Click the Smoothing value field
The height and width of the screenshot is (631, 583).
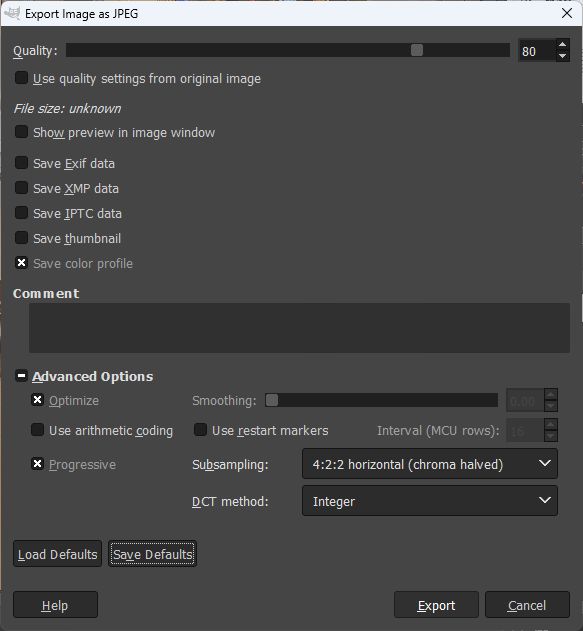click(525, 400)
